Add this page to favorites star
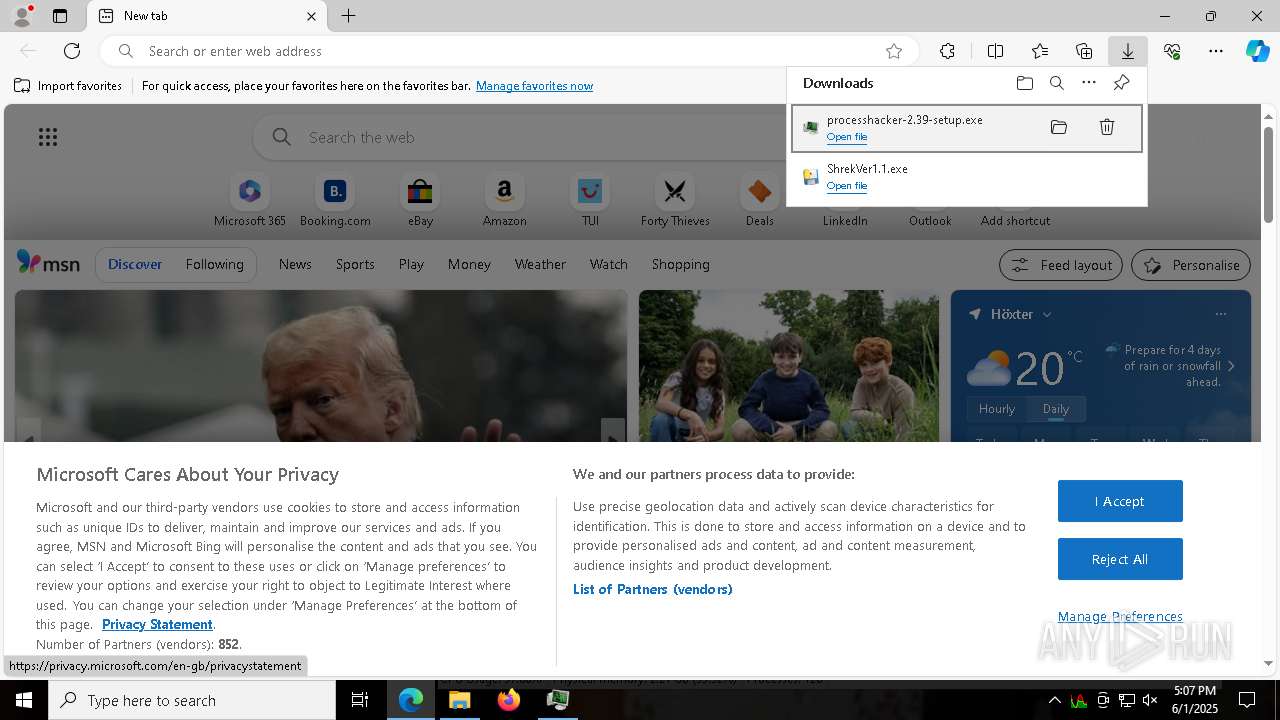The height and width of the screenshot is (720, 1280). click(894, 51)
